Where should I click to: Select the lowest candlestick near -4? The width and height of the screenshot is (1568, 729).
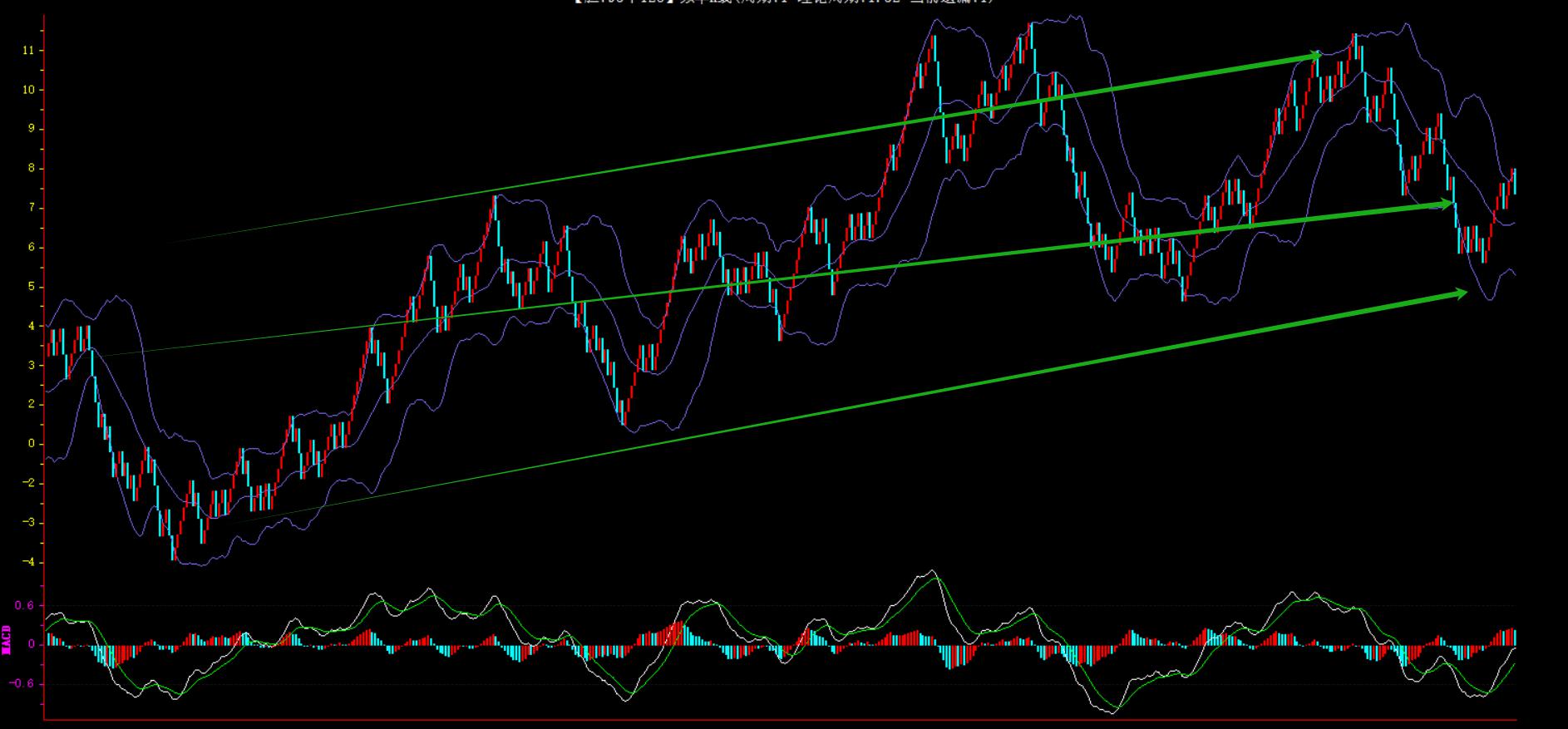click(x=174, y=550)
